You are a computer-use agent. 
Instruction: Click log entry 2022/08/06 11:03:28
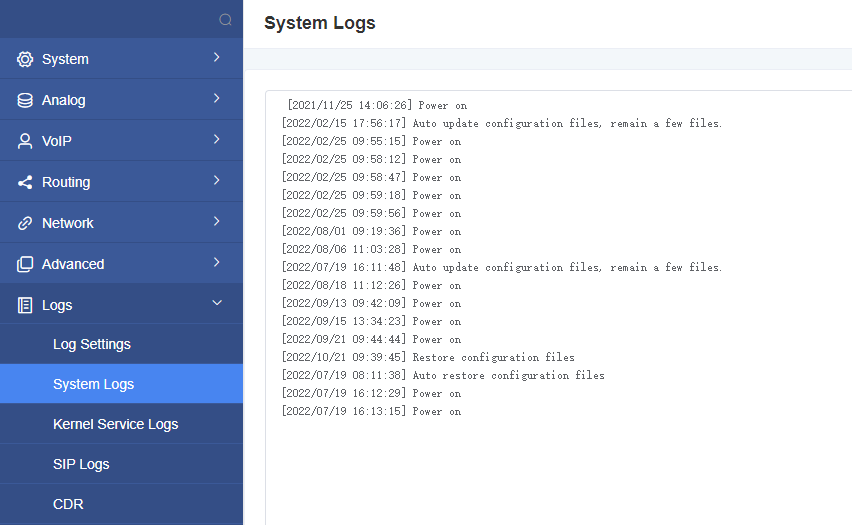coord(371,249)
